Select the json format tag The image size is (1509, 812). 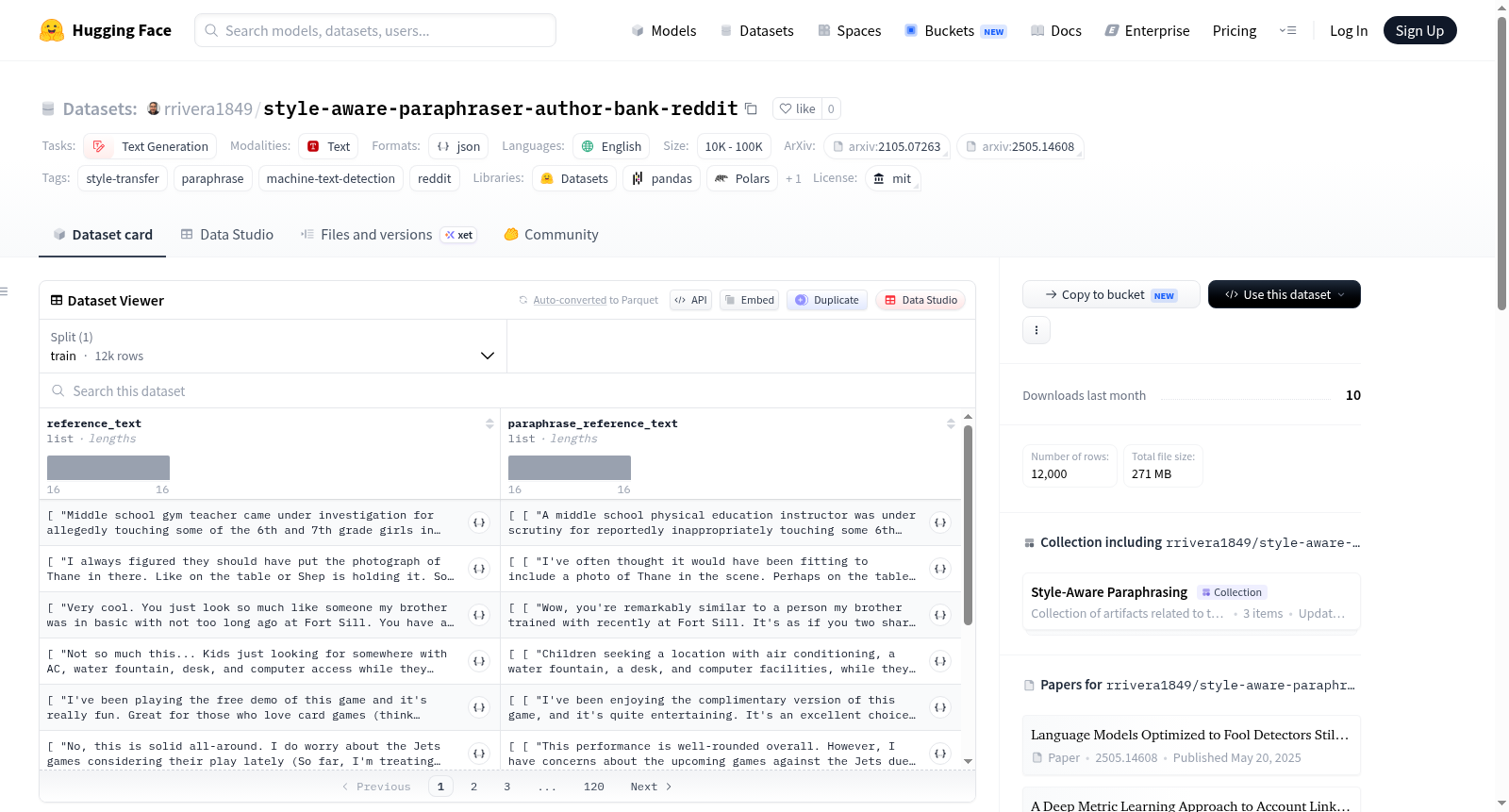pos(458,146)
